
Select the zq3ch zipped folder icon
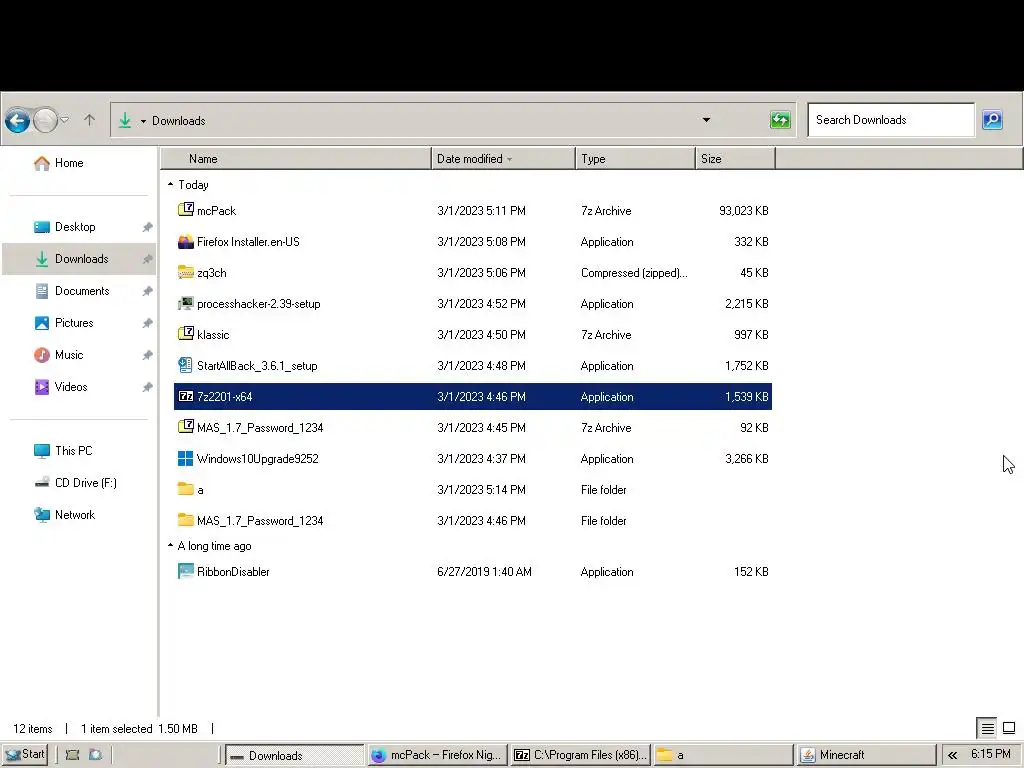pos(185,272)
